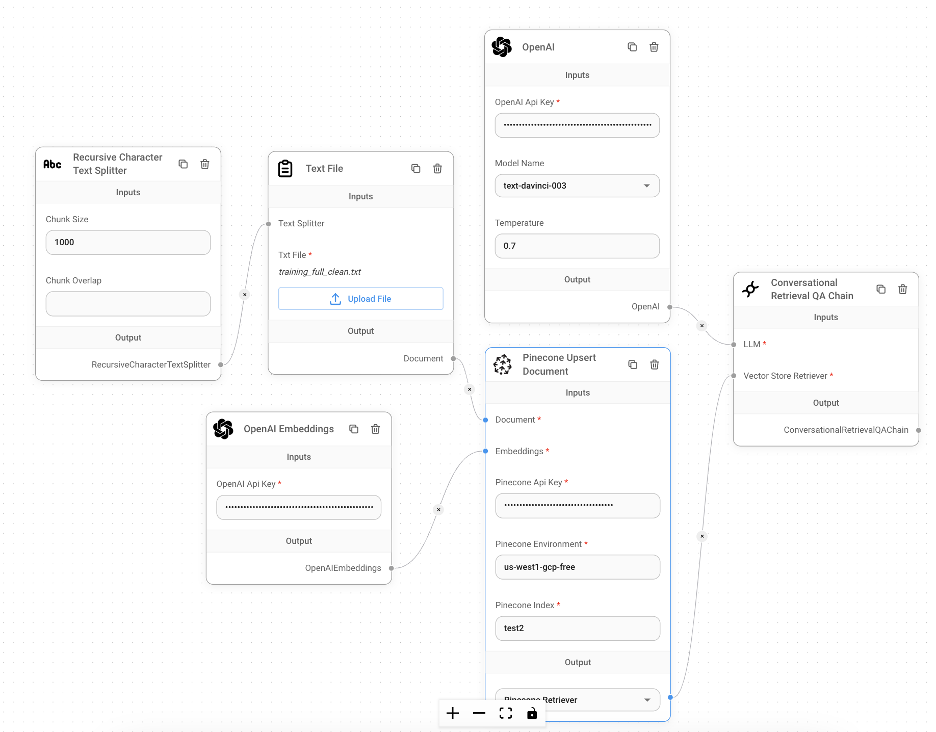Click the Text Splitter input handle
Image resolution: width=936 pixels, height=732 pixels.
[269, 224]
